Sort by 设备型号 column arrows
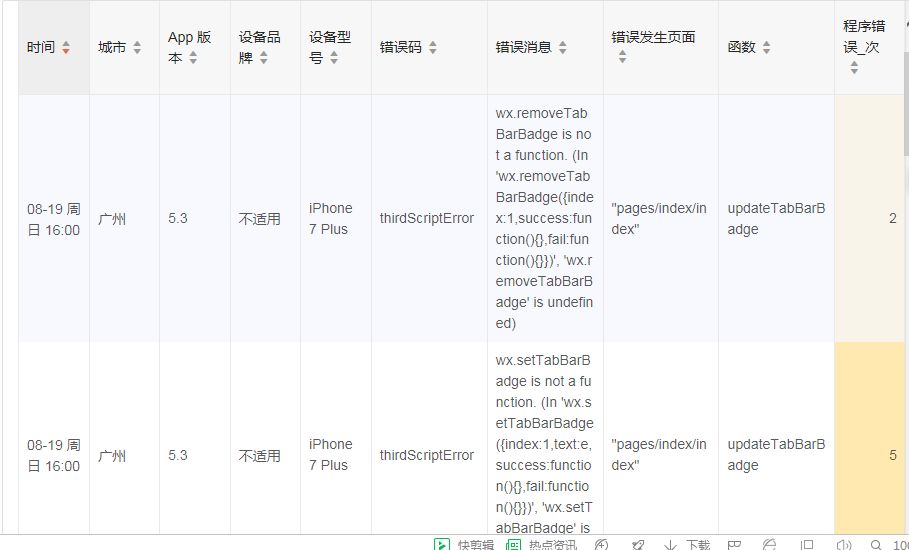This screenshot has width=909, height=550. [334, 57]
